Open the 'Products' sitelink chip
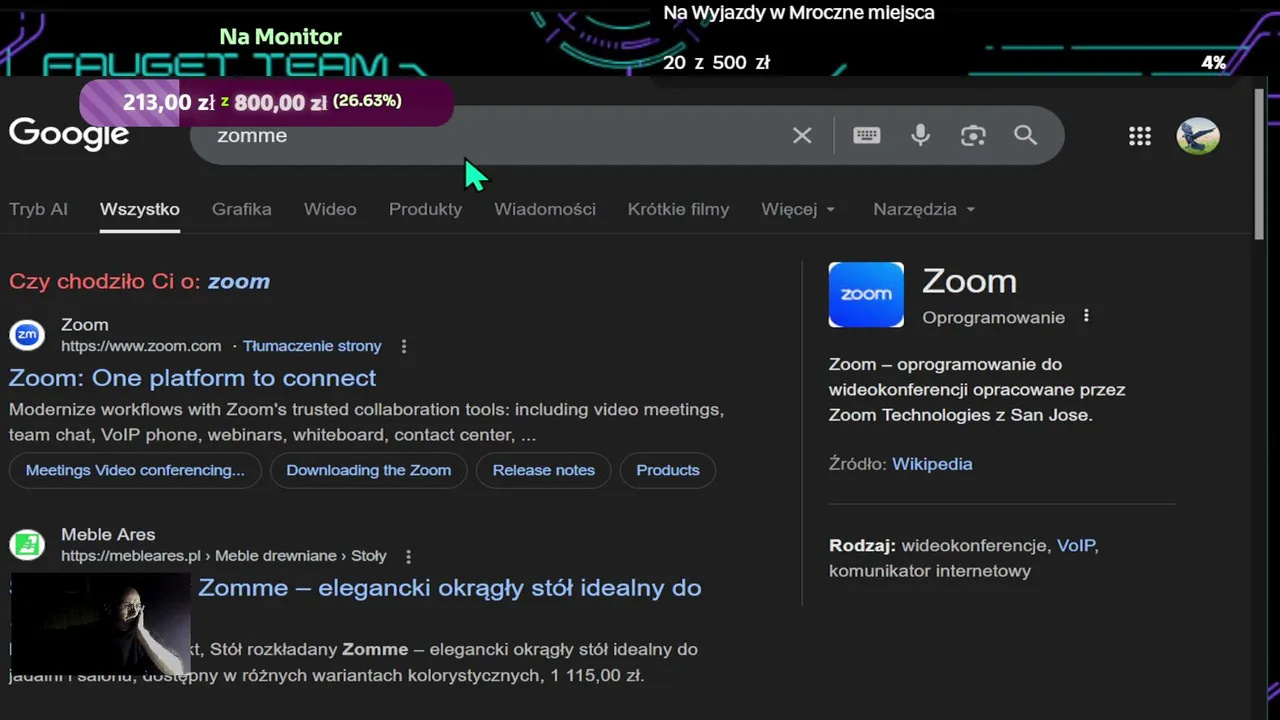 click(668, 470)
